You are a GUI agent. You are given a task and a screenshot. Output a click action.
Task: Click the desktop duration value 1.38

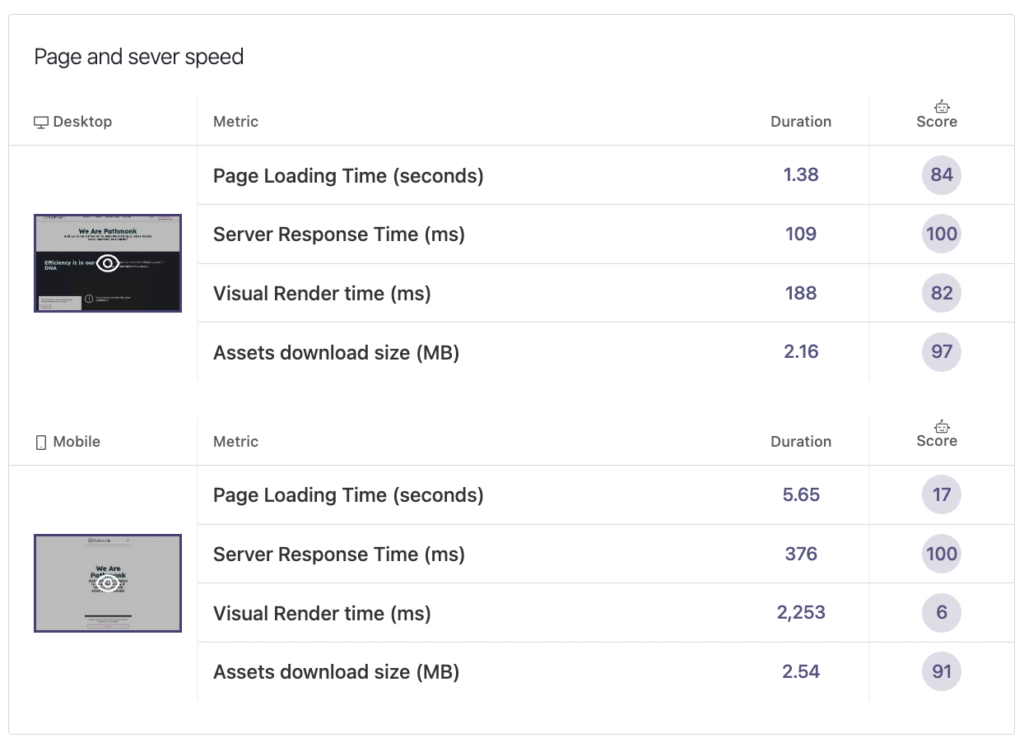(800, 175)
